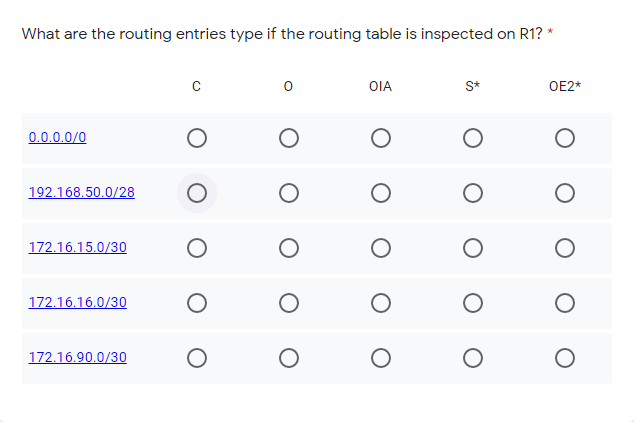Choose OE2* for 172.16.90.0/30 row

point(565,357)
